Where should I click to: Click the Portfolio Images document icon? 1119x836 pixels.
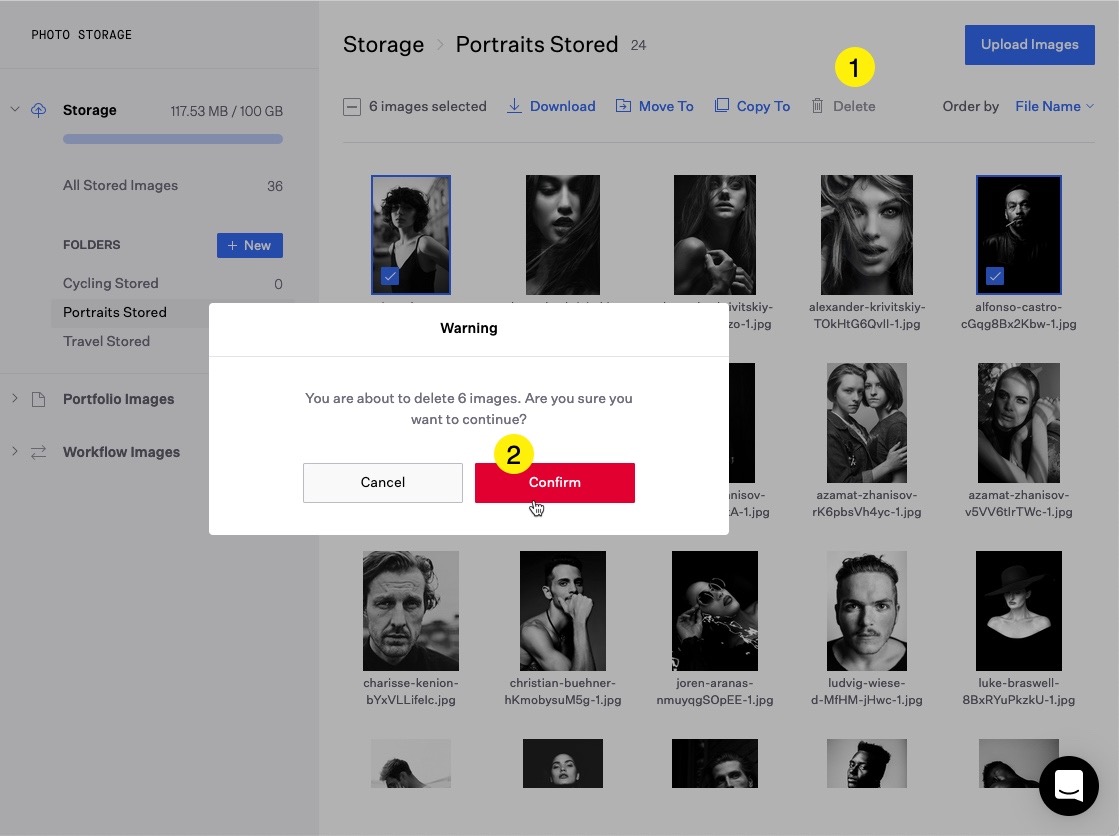[x=39, y=399]
